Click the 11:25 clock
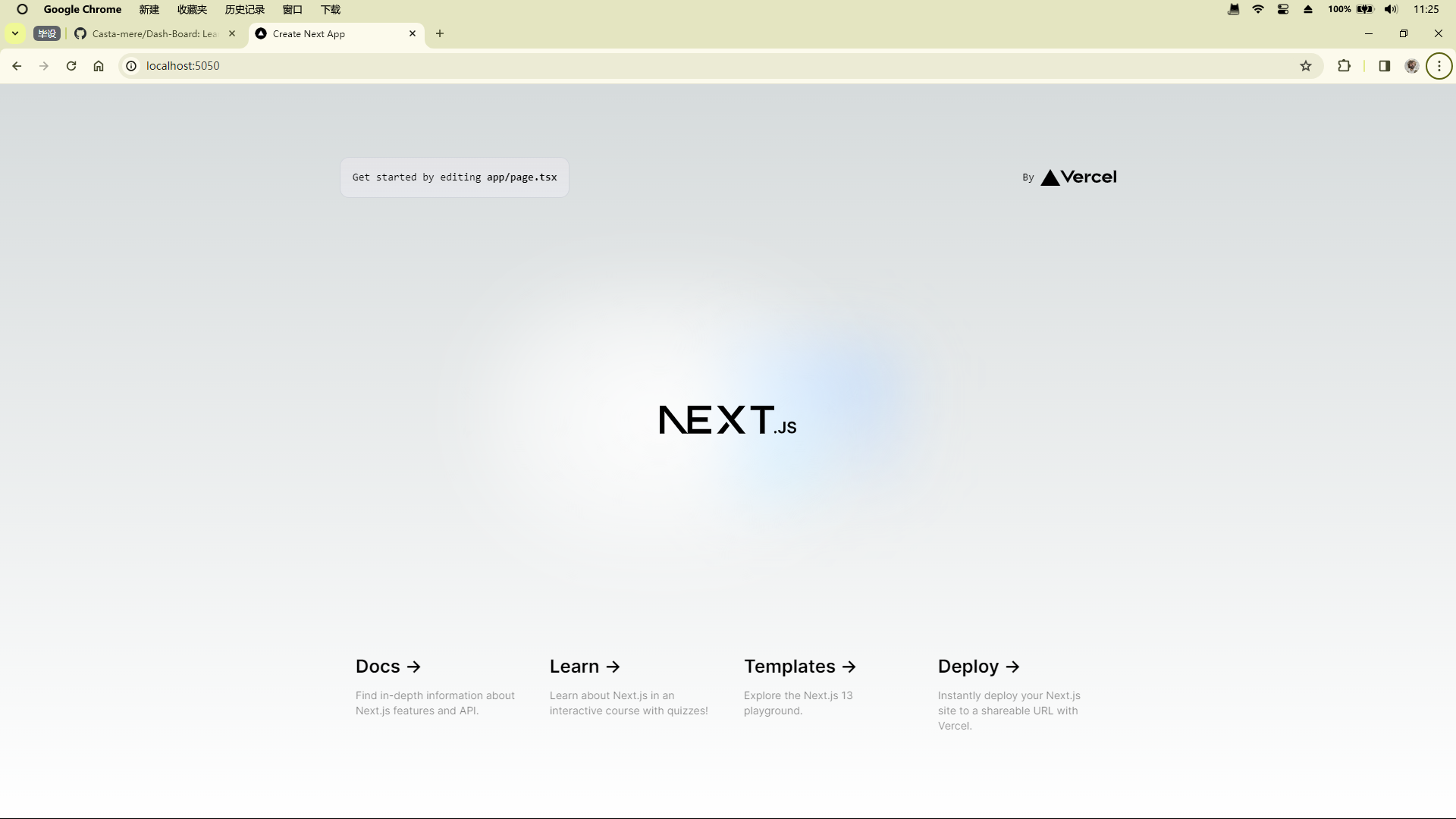The height and width of the screenshot is (819, 1456). [x=1426, y=9]
